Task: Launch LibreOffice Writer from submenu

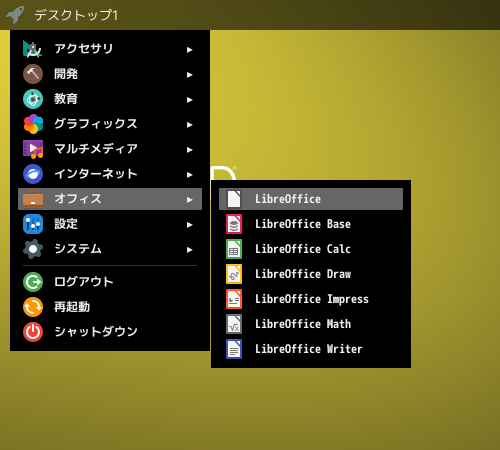Action: point(311,349)
